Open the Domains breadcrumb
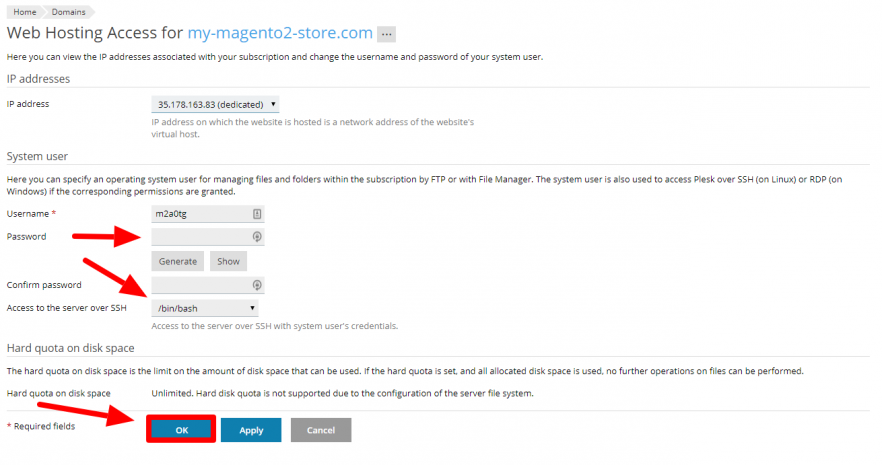The image size is (882, 465). (69, 12)
